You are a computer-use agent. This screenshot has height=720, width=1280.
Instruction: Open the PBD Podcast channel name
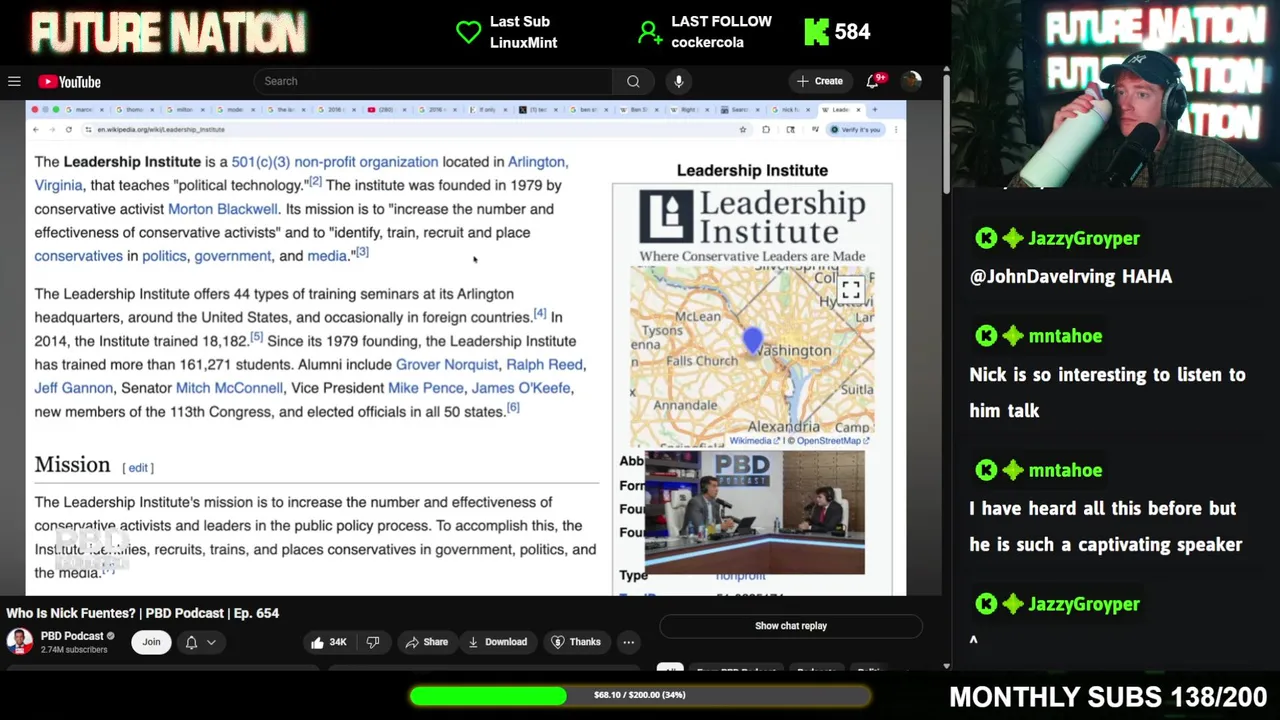click(x=72, y=636)
